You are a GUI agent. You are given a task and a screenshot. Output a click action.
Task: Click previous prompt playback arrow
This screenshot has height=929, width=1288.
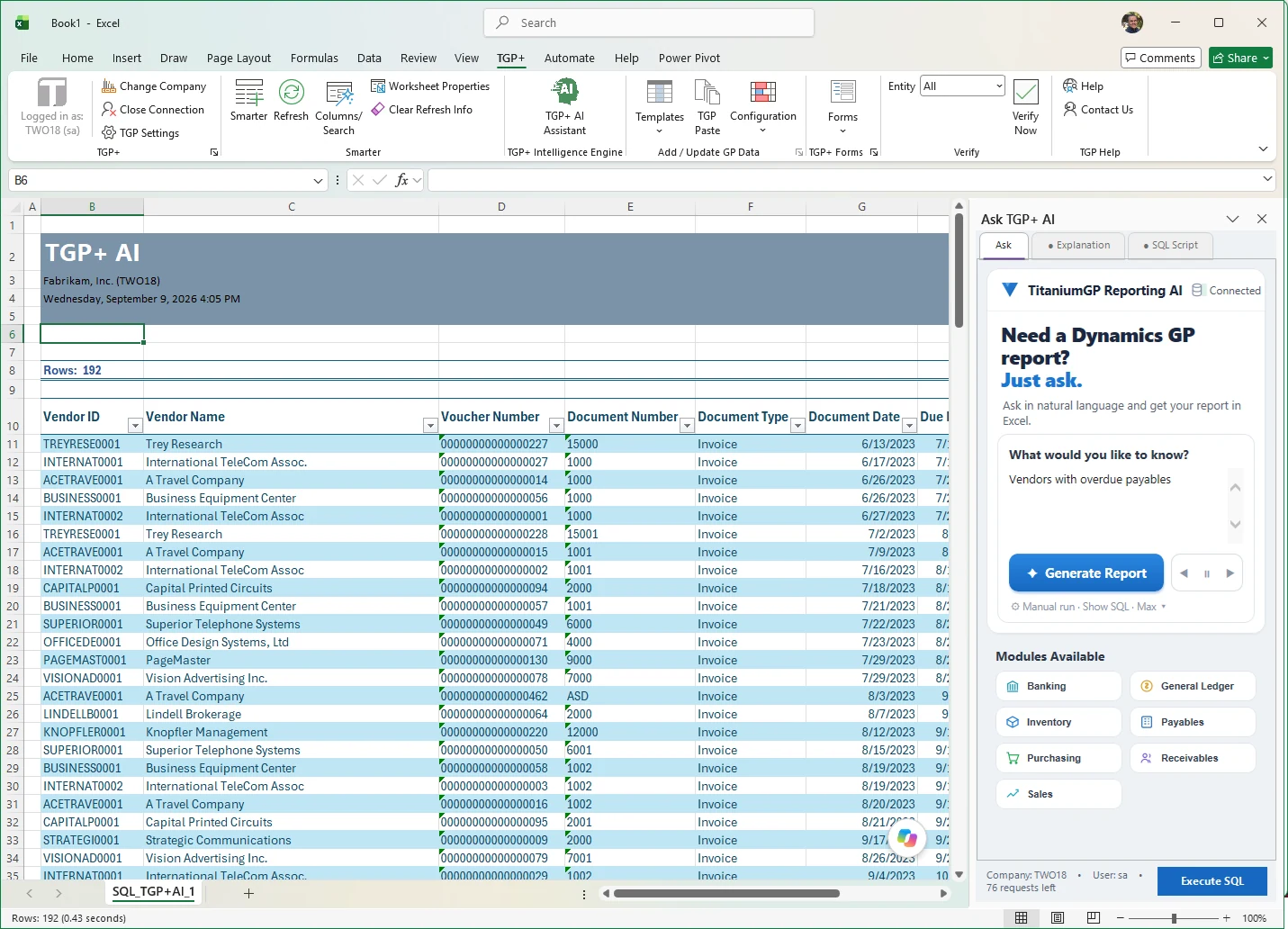[x=1184, y=573]
